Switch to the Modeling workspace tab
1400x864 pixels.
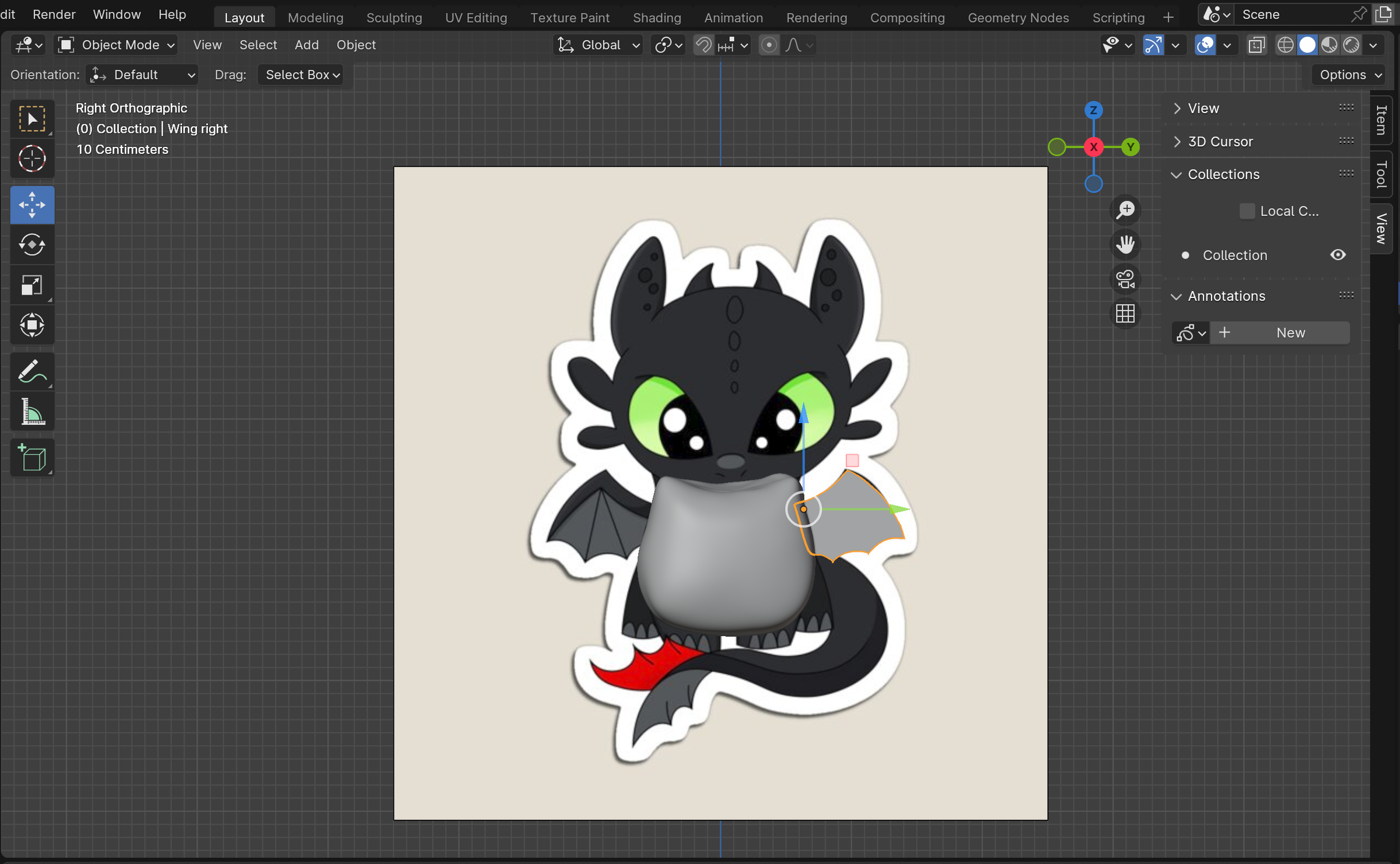click(316, 17)
